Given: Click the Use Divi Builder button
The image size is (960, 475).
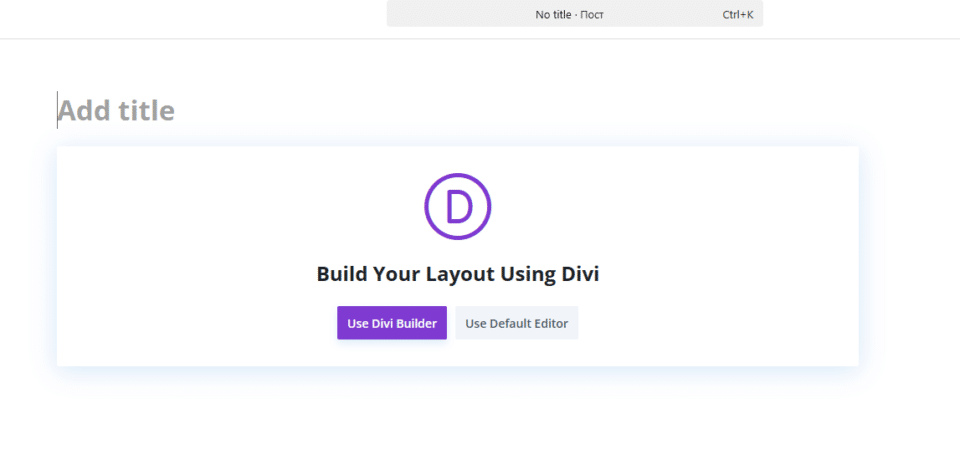Looking at the screenshot, I should [x=392, y=323].
